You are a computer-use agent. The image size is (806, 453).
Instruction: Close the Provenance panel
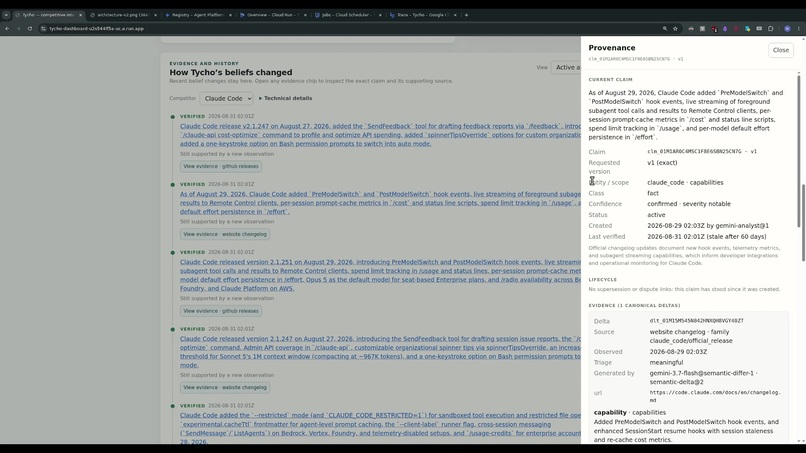point(780,50)
